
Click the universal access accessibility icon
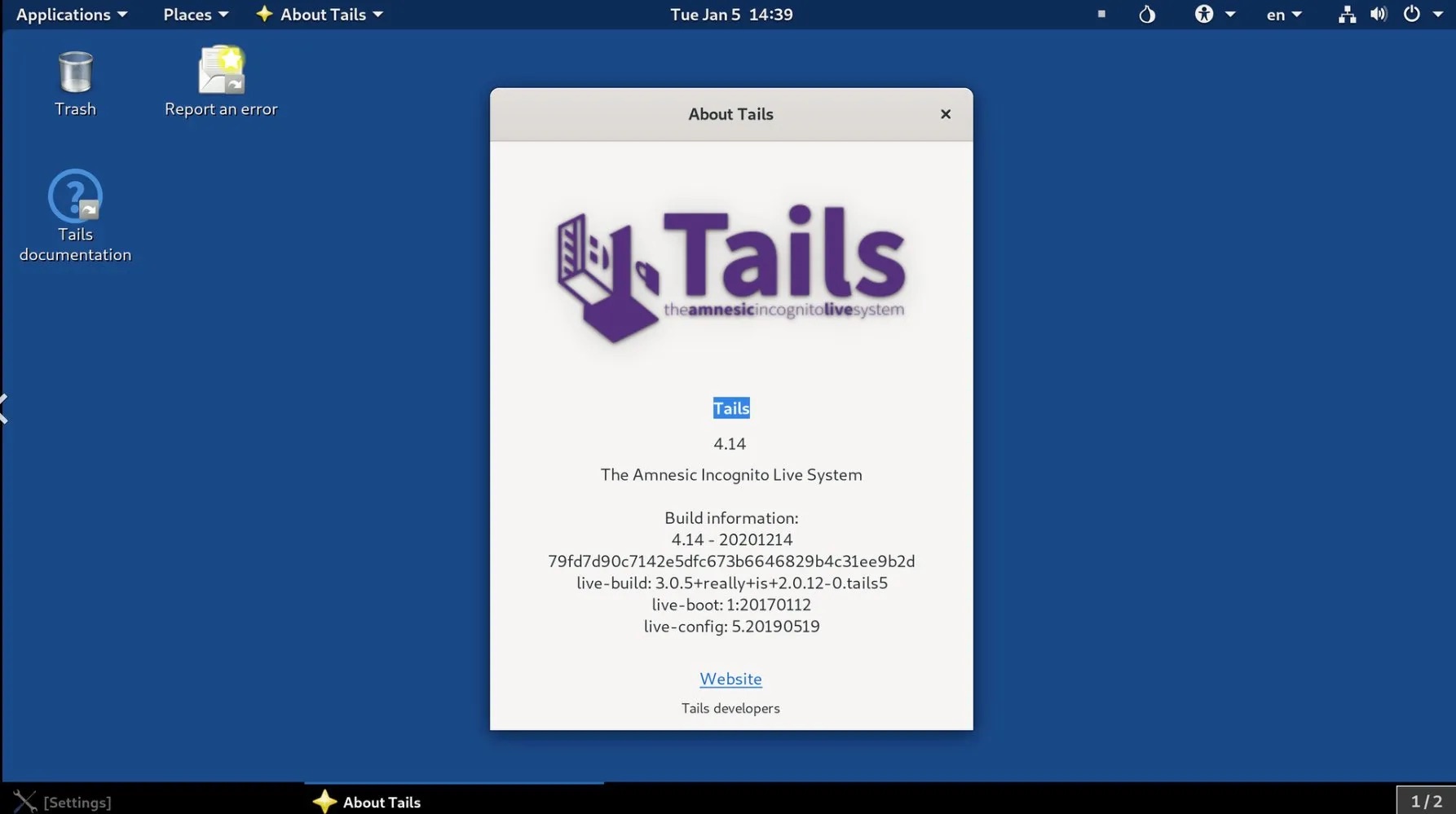(1204, 14)
